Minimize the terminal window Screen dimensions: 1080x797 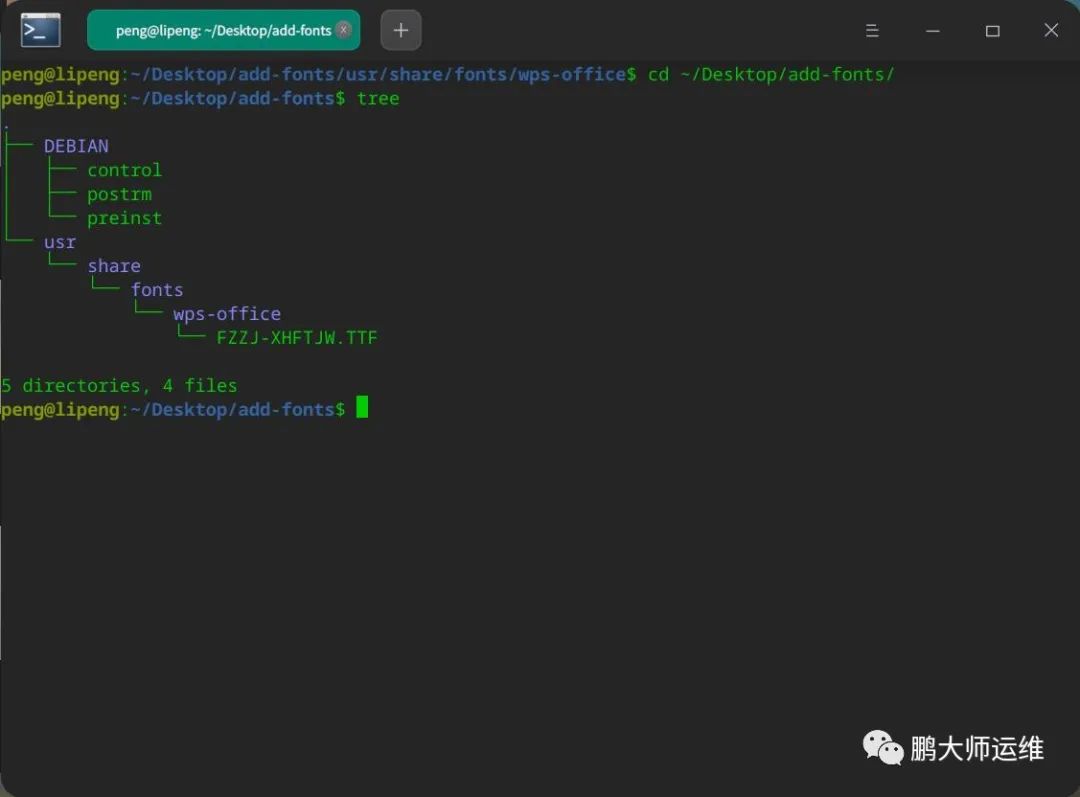pos(933,30)
